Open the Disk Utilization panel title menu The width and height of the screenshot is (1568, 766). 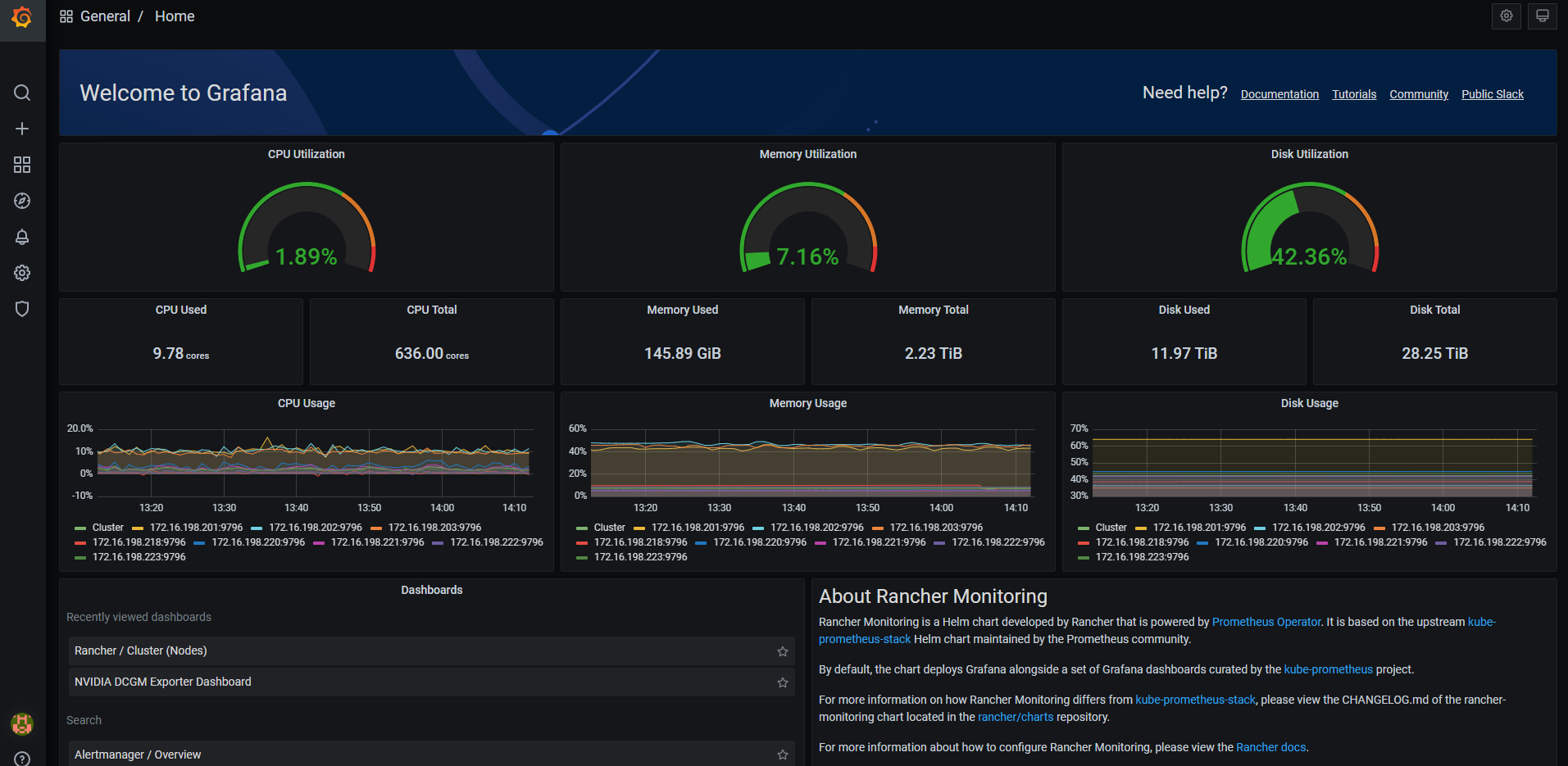[x=1310, y=154]
